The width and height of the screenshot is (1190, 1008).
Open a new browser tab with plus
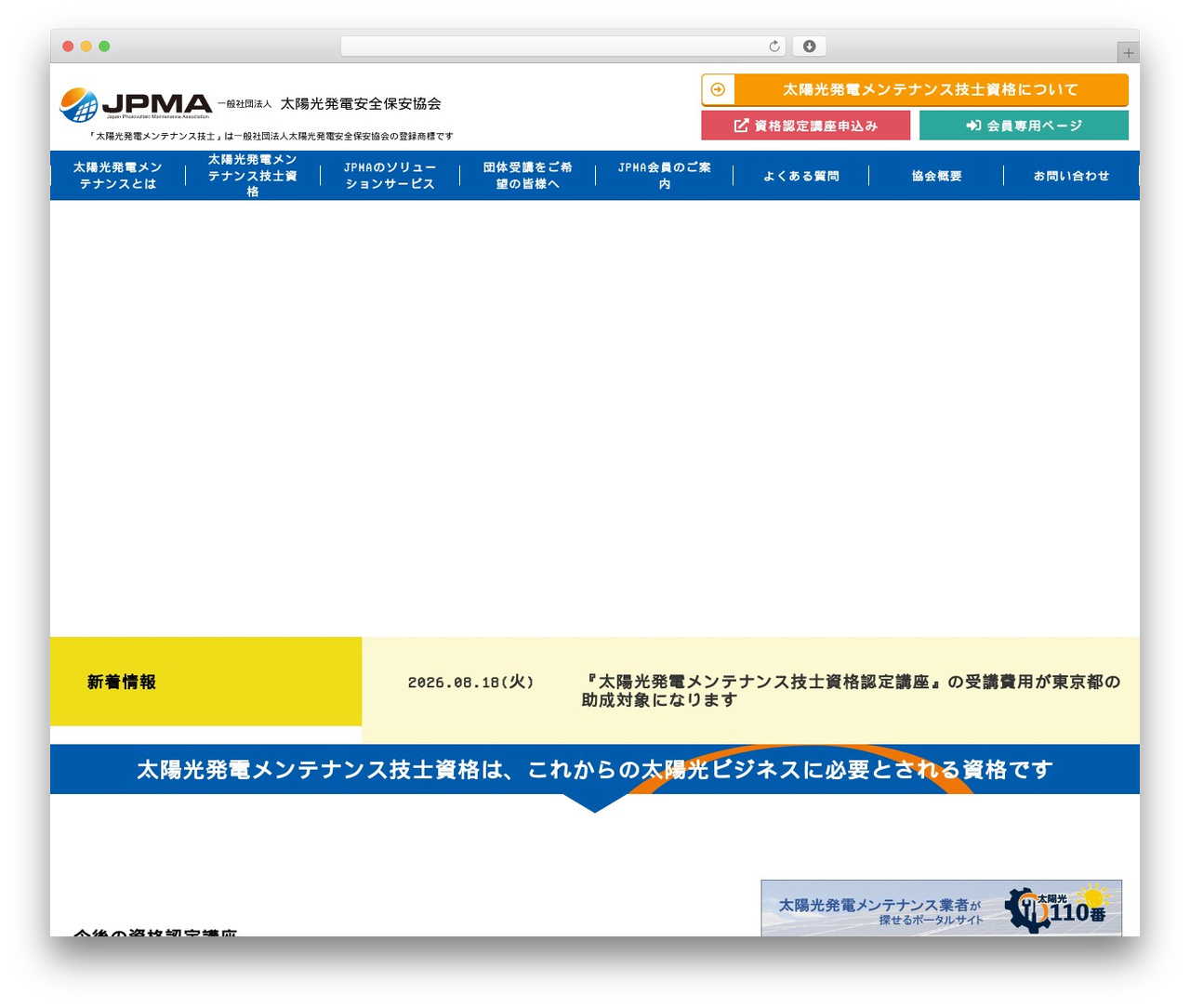click(x=1128, y=53)
